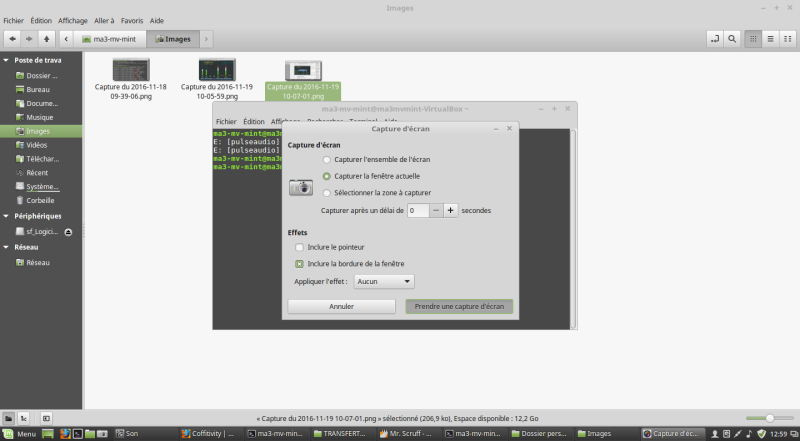Open Favoris menu
Screen dimensions: 800x441
[x=132, y=21]
